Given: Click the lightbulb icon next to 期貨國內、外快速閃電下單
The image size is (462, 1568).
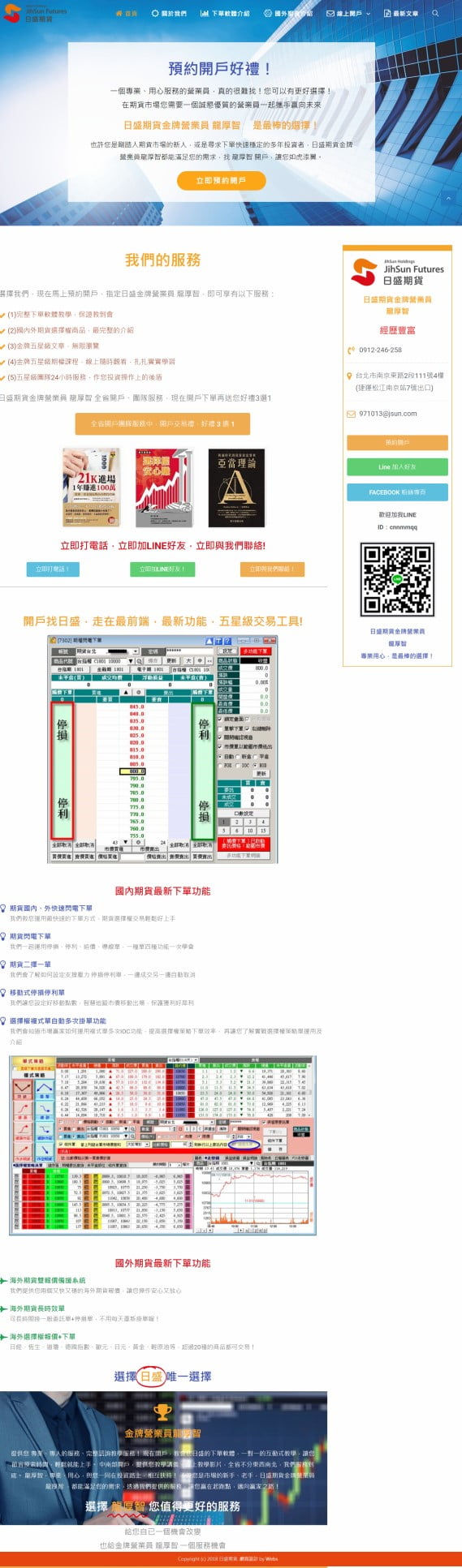Looking at the screenshot, I should [3, 909].
